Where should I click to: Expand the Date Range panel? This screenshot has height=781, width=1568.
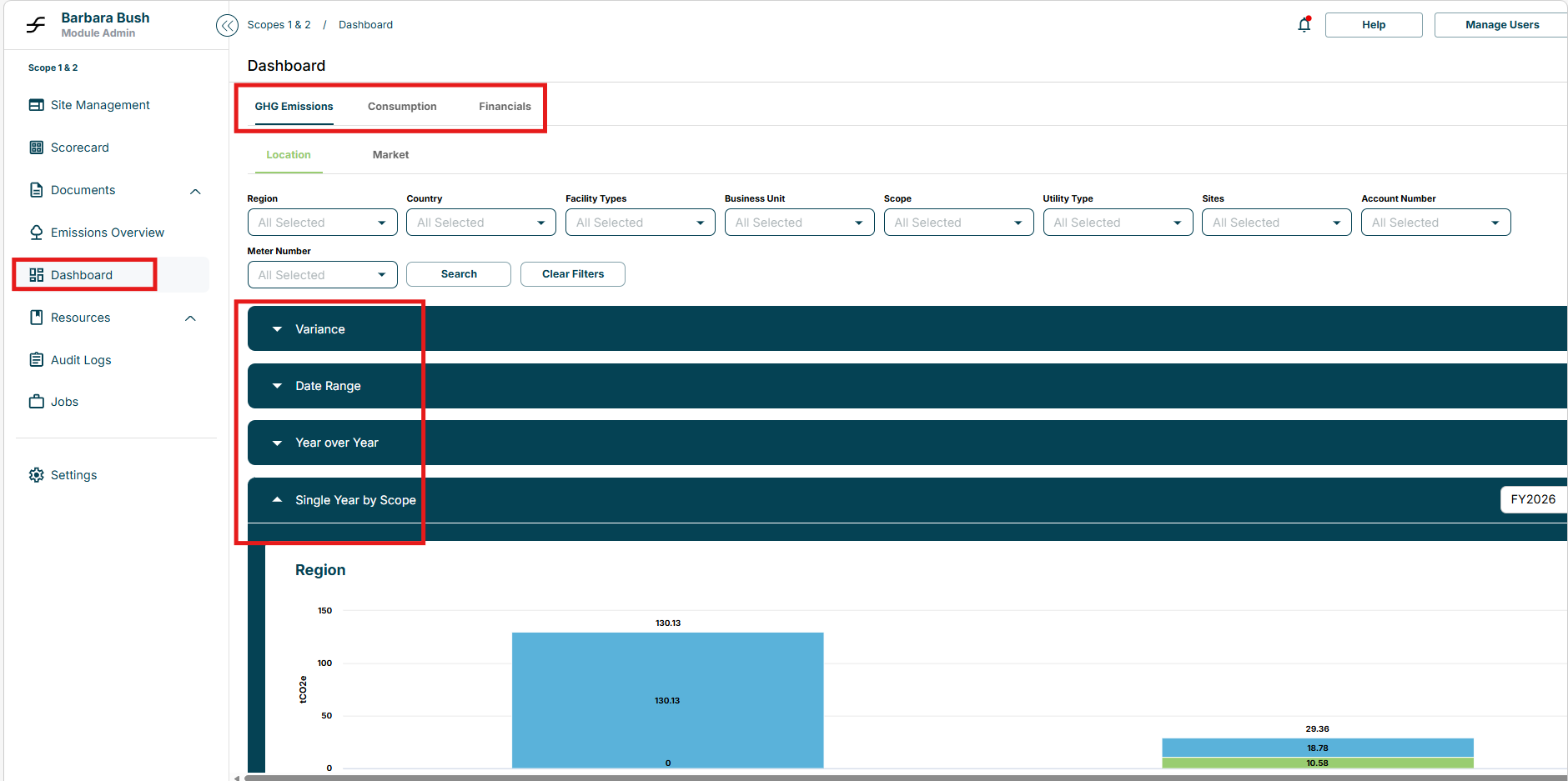[278, 386]
